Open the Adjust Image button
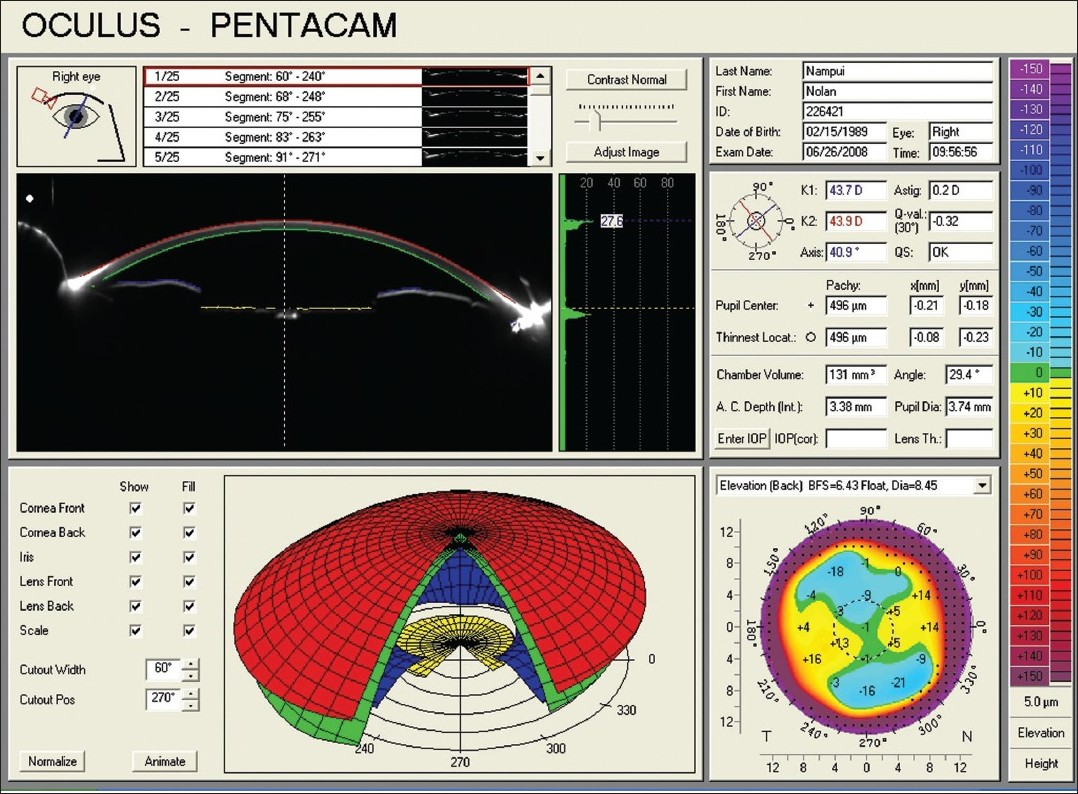Screen dimensions: 1078x794 [x=626, y=152]
